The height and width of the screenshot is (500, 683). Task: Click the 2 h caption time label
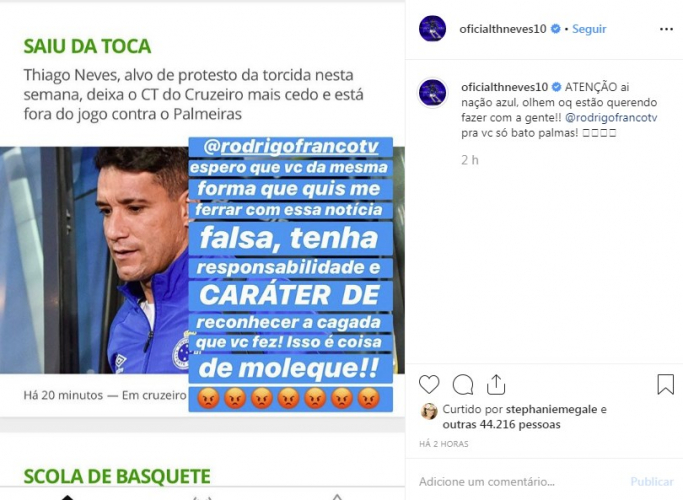point(470,160)
